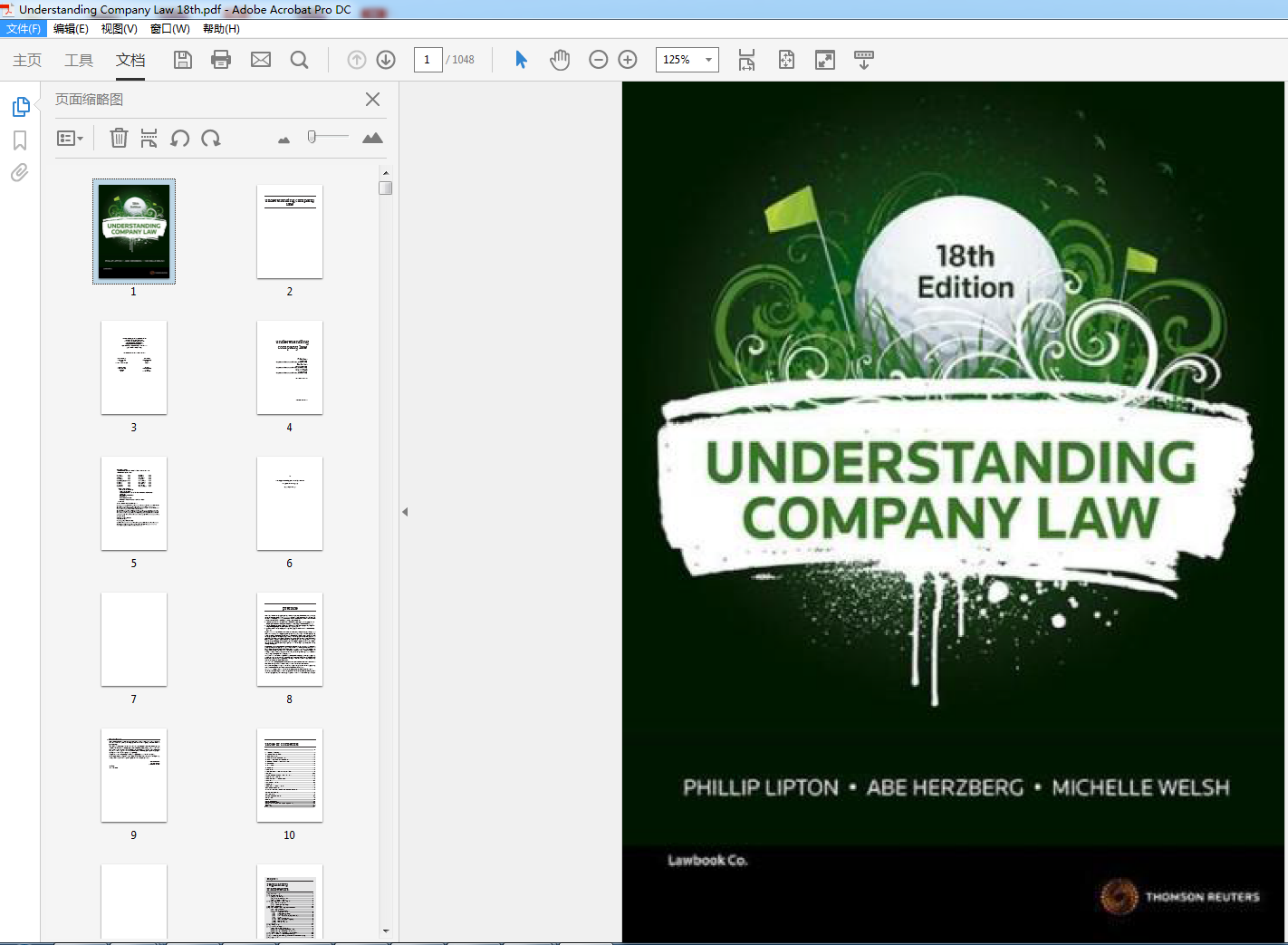Select the Hand pan tool
Viewport: 1288px width, 945px height.
[560, 60]
